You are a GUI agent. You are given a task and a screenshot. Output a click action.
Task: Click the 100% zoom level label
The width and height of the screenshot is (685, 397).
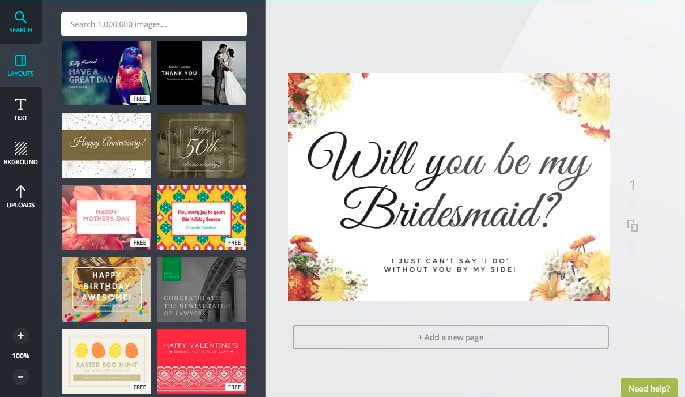click(x=21, y=356)
